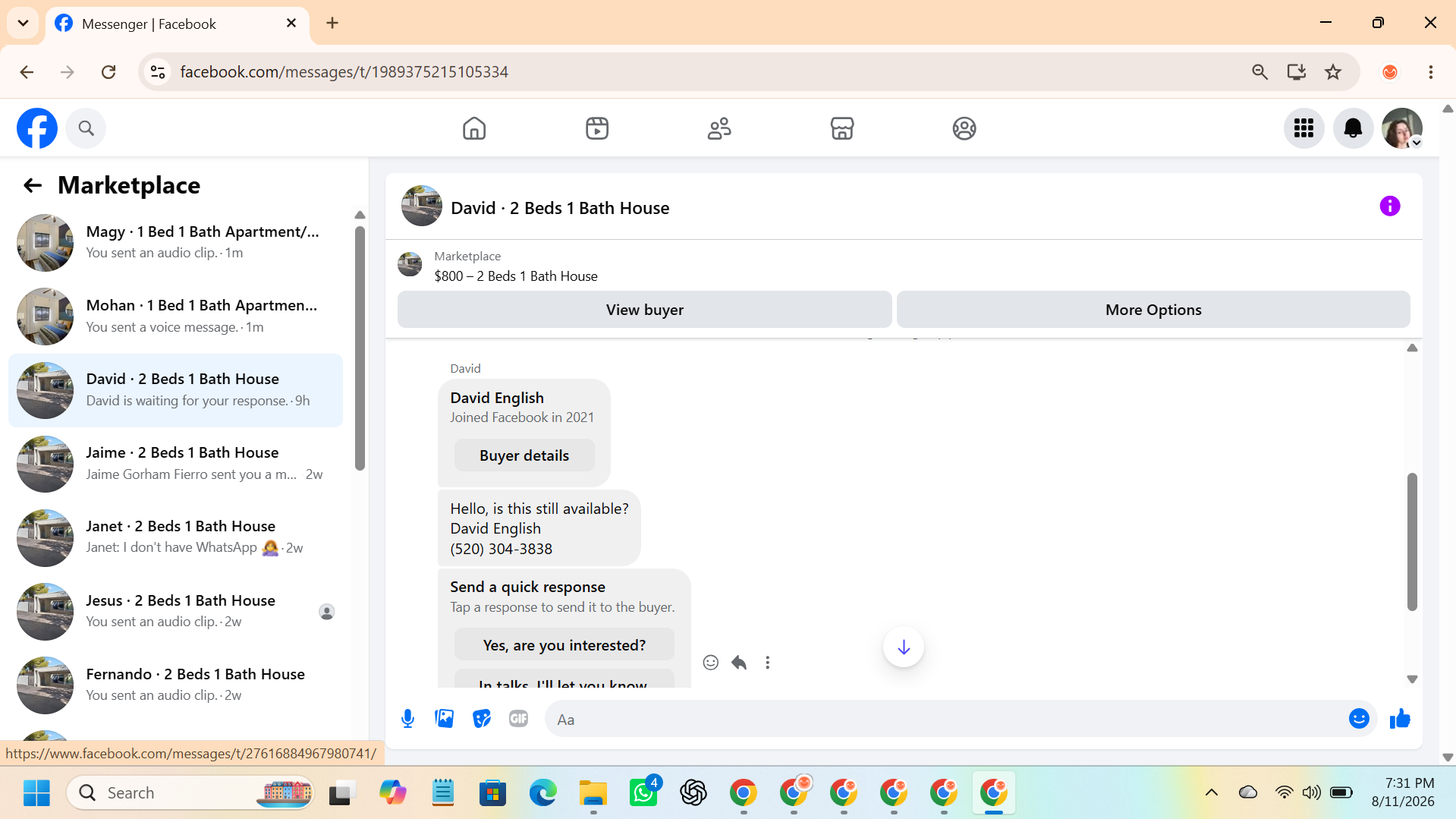Screen dimensions: 1456x819
Task: Choose a GIF
Action: (x=518, y=719)
